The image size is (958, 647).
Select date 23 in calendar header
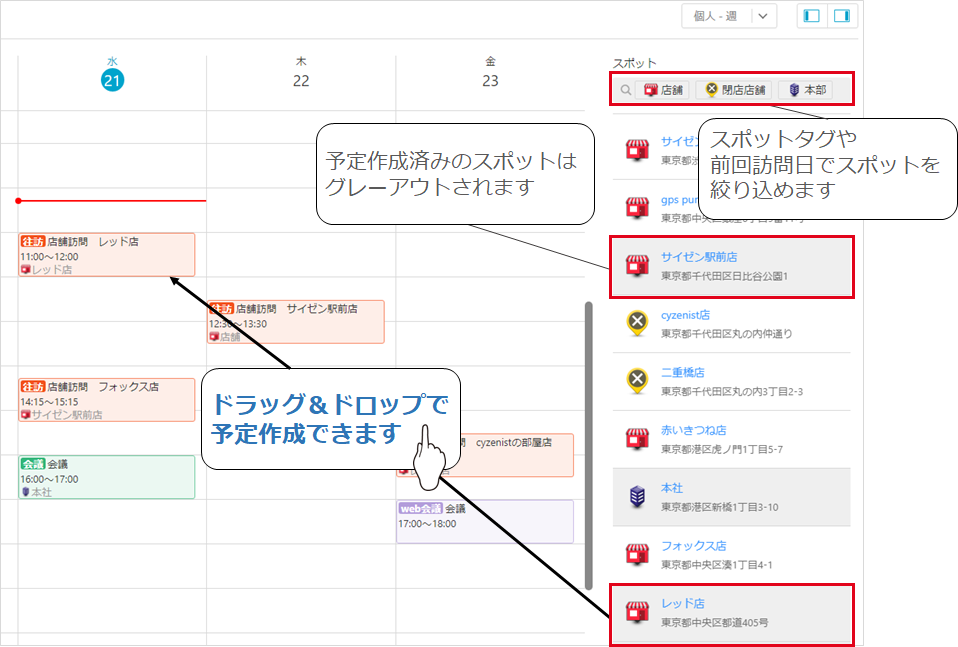(490, 81)
